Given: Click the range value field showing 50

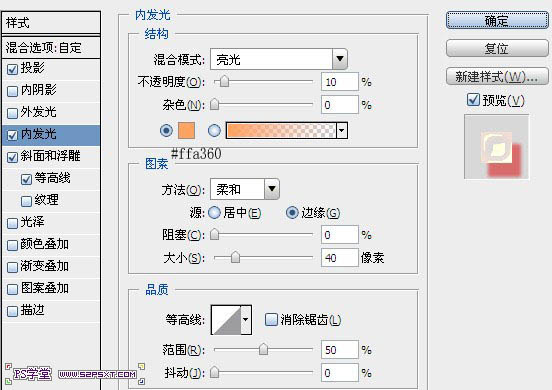Looking at the screenshot, I should click(x=340, y=350).
